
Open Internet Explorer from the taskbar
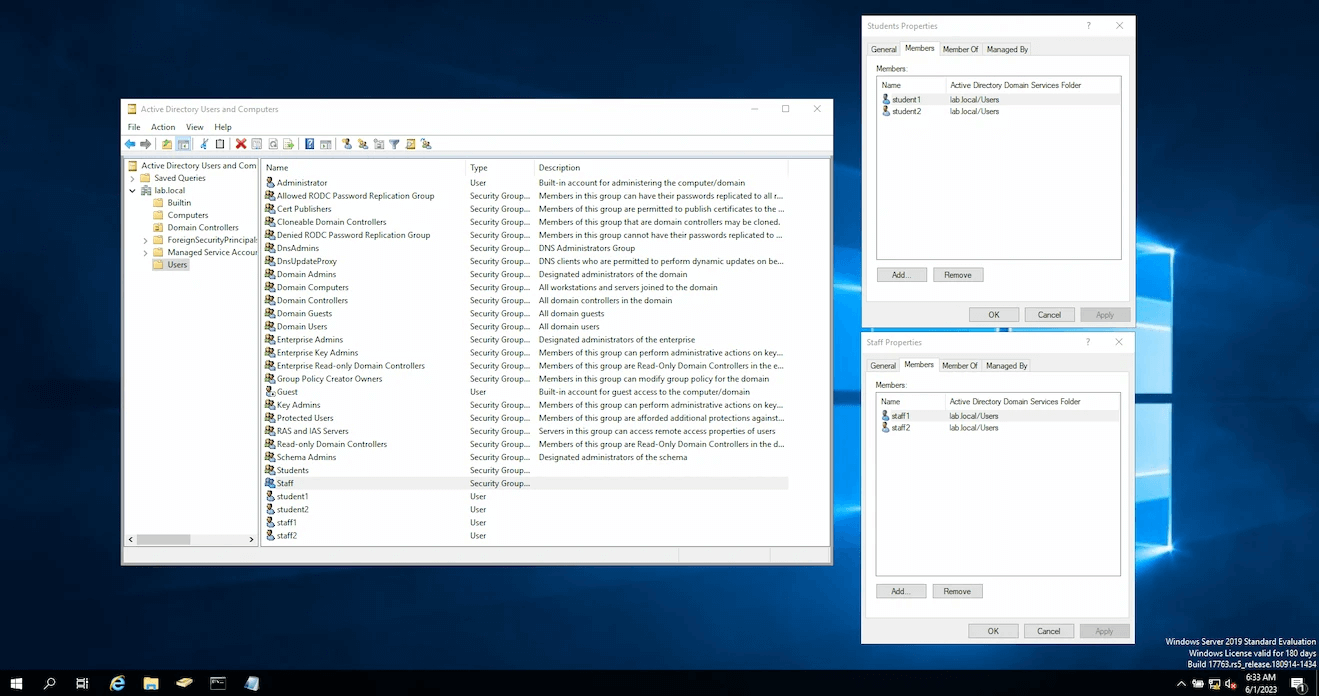pos(117,683)
